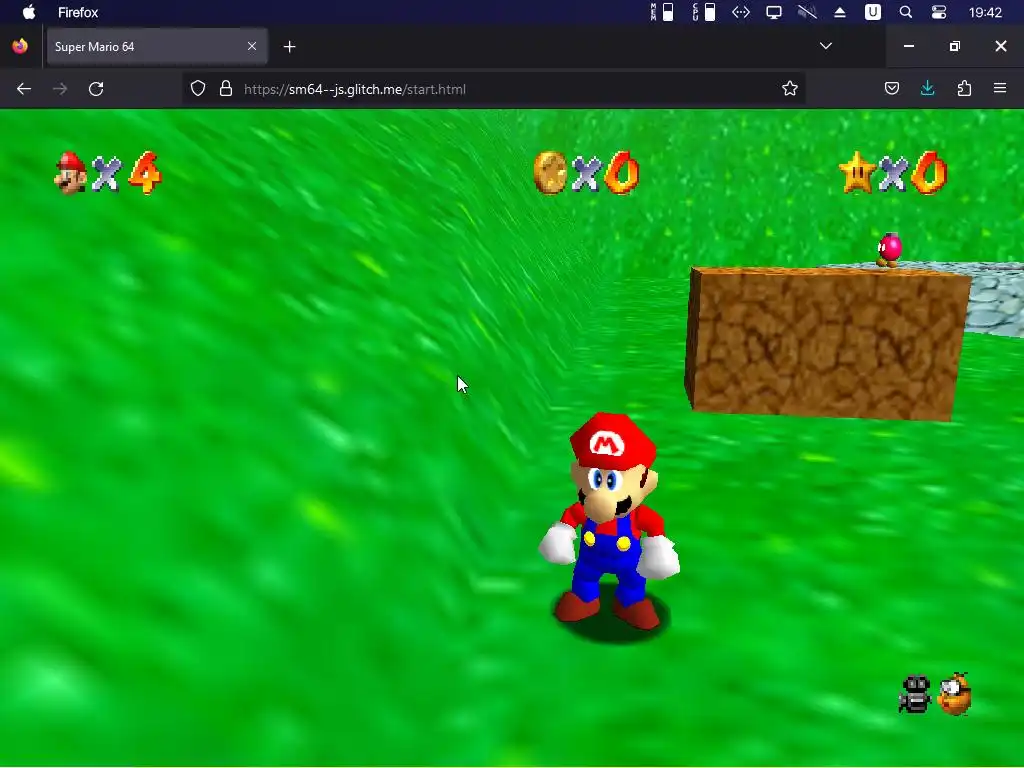Image resolution: width=1024 pixels, height=768 pixels.
Task: Click the 19:42 clock
Action: [x=985, y=12]
